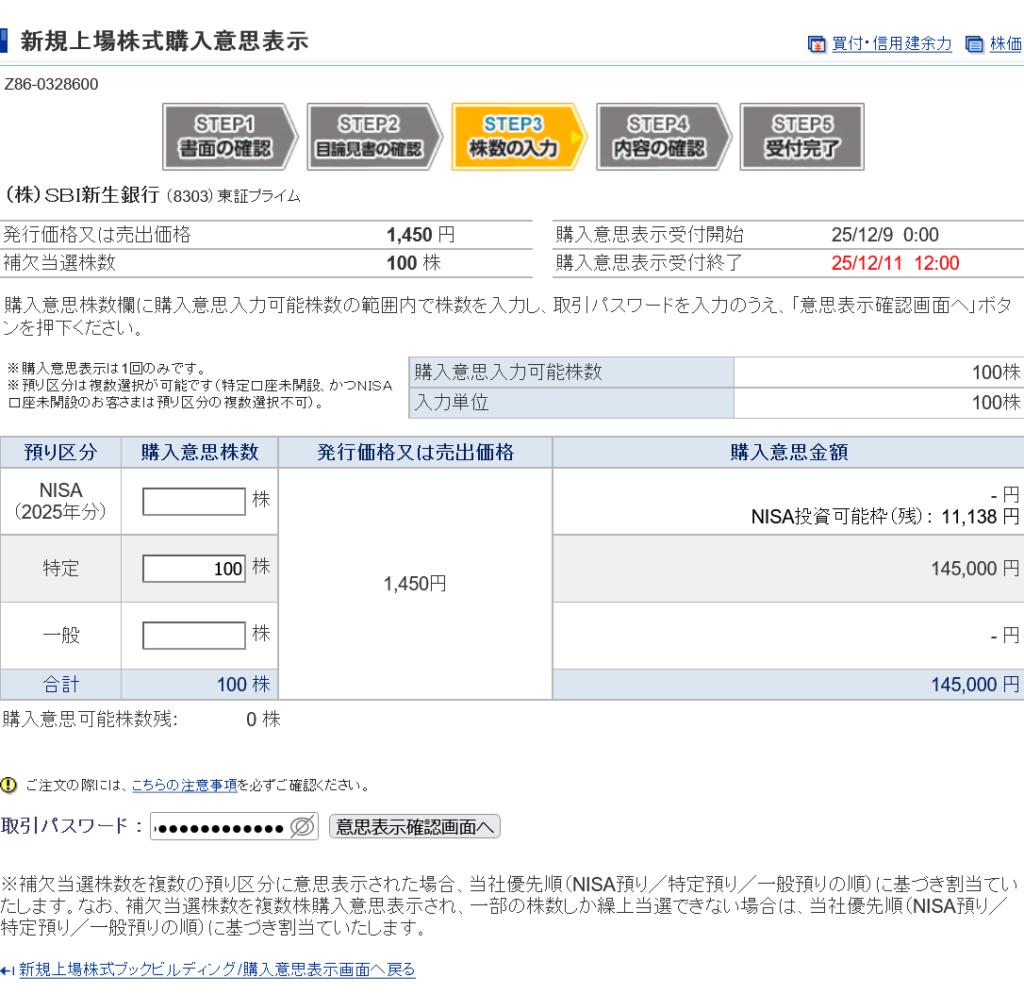The image size is (1024, 994).
Task: Click the STEP2 目論見書の確認 step arrow
Action: 371,137
